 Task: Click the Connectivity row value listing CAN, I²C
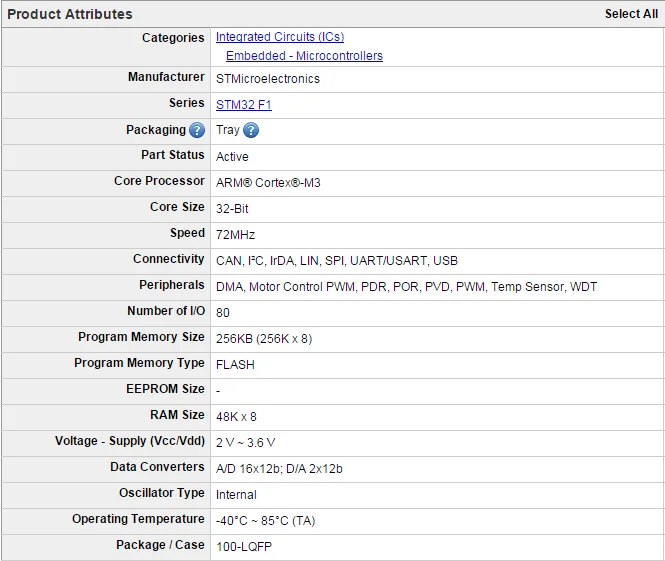click(336, 261)
